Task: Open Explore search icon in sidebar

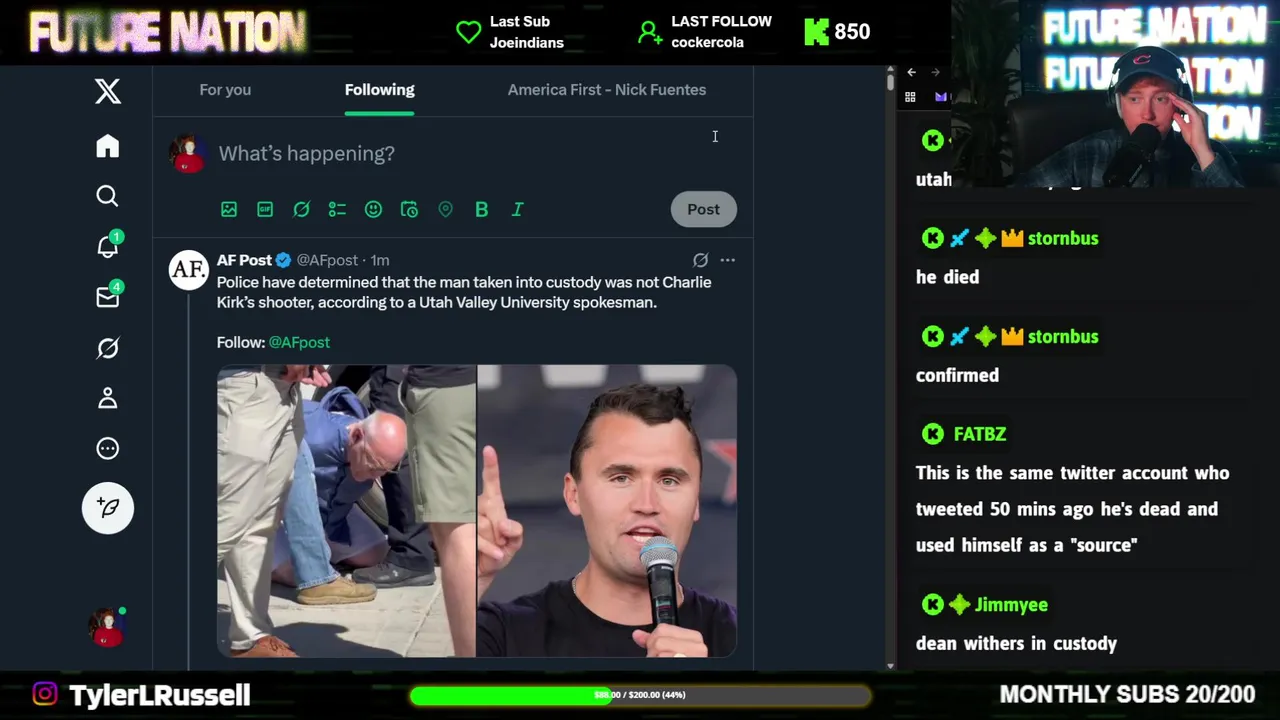Action: pos(108,196)
